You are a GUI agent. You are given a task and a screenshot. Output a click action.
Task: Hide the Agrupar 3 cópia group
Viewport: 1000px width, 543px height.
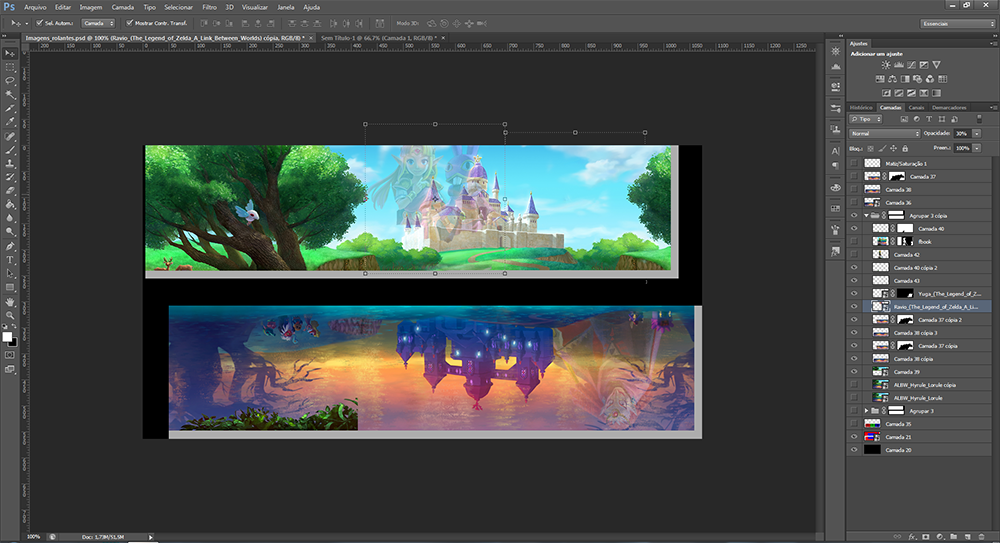coord(854,216)
